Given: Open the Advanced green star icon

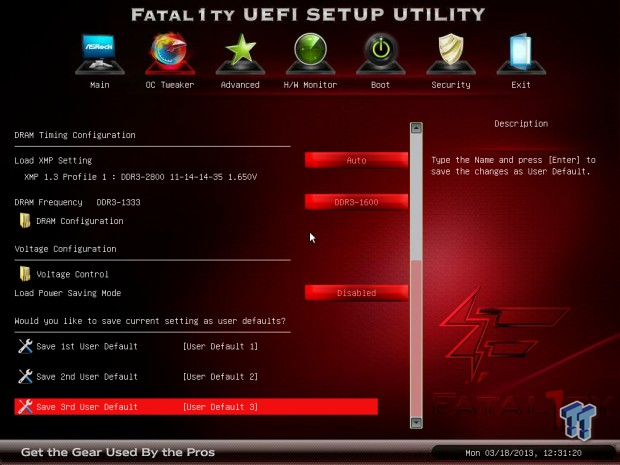Looking at the screenshot, I should click(240, 54).
